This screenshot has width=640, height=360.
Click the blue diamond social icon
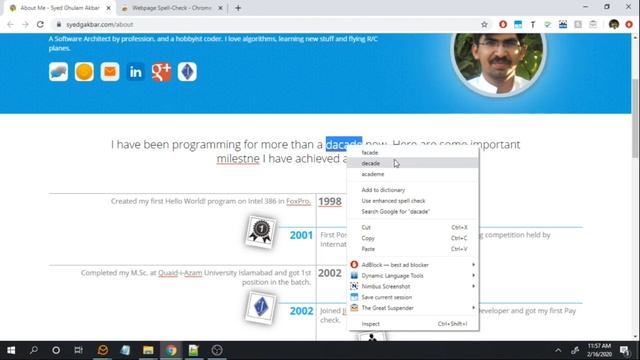[187, 72]
